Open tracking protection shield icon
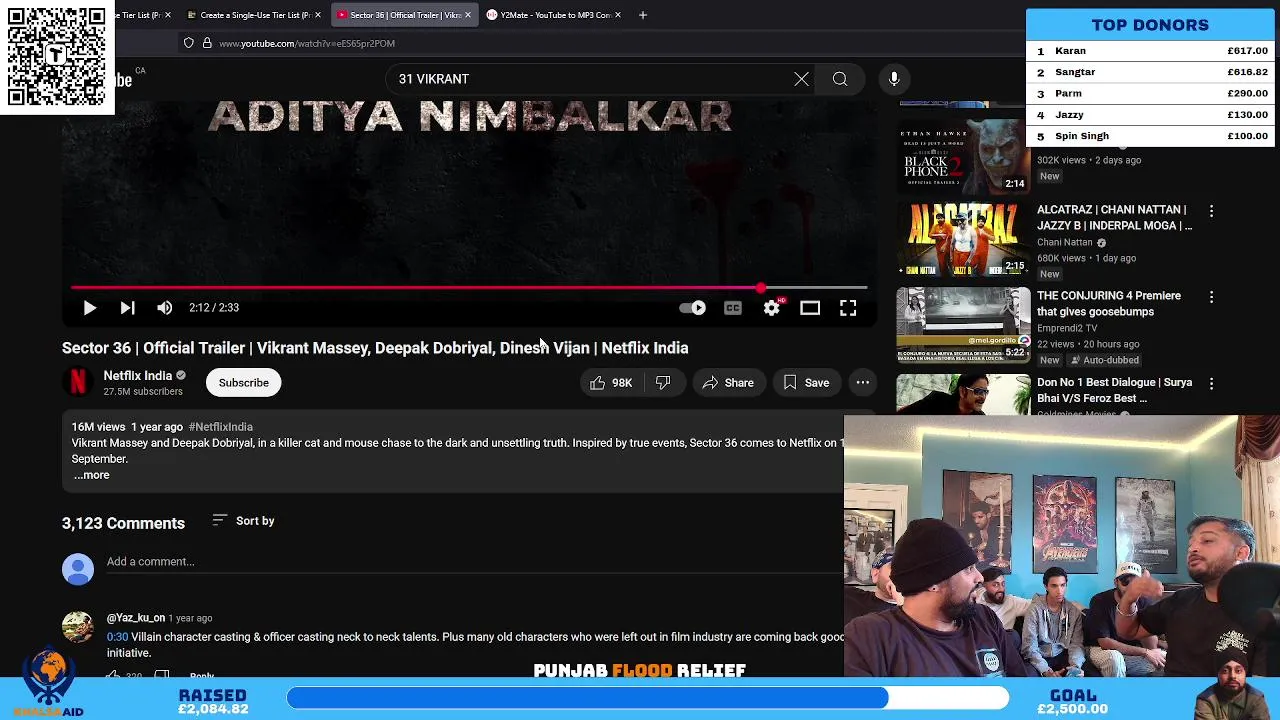This screenshot has width=1280, height=720. [188, 43]
